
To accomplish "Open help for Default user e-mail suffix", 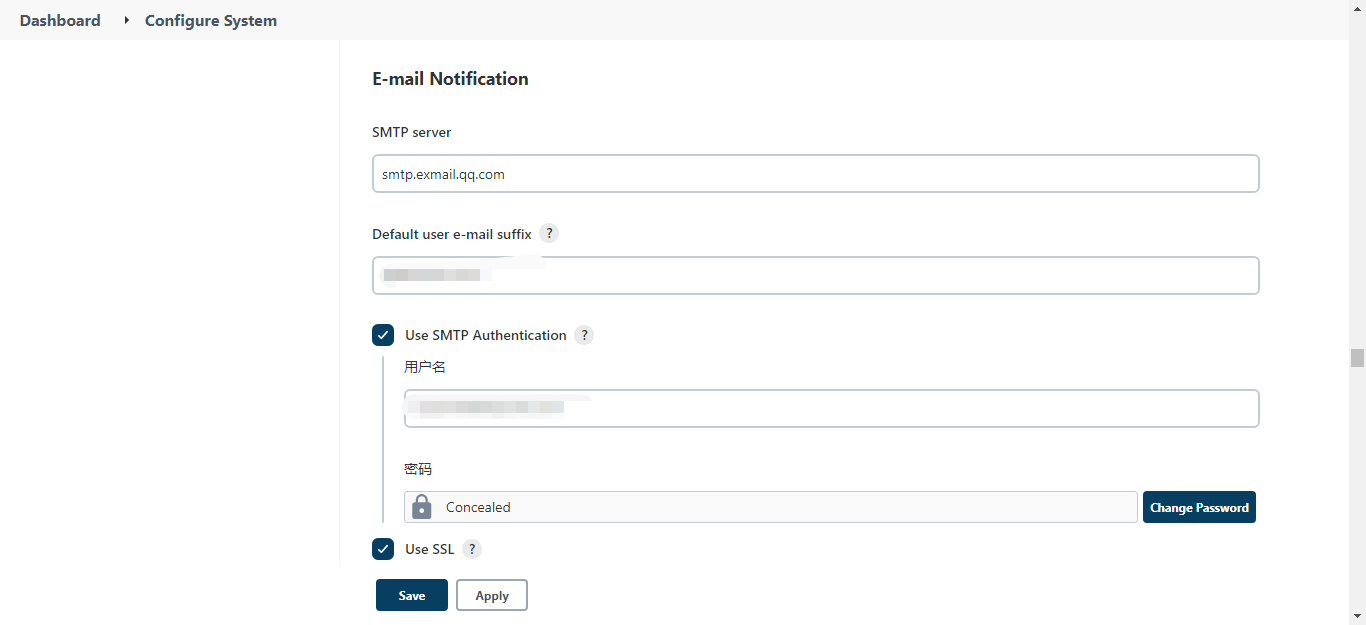I will coord(548,233).
